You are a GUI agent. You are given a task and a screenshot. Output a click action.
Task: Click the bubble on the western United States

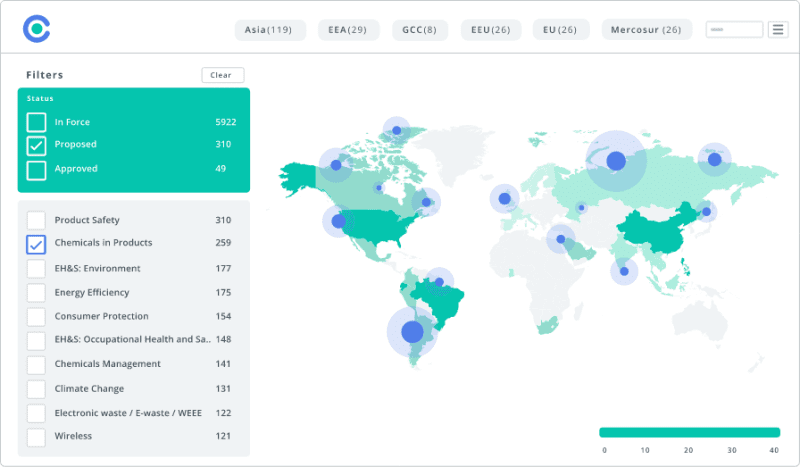click(x=338, y=221)
